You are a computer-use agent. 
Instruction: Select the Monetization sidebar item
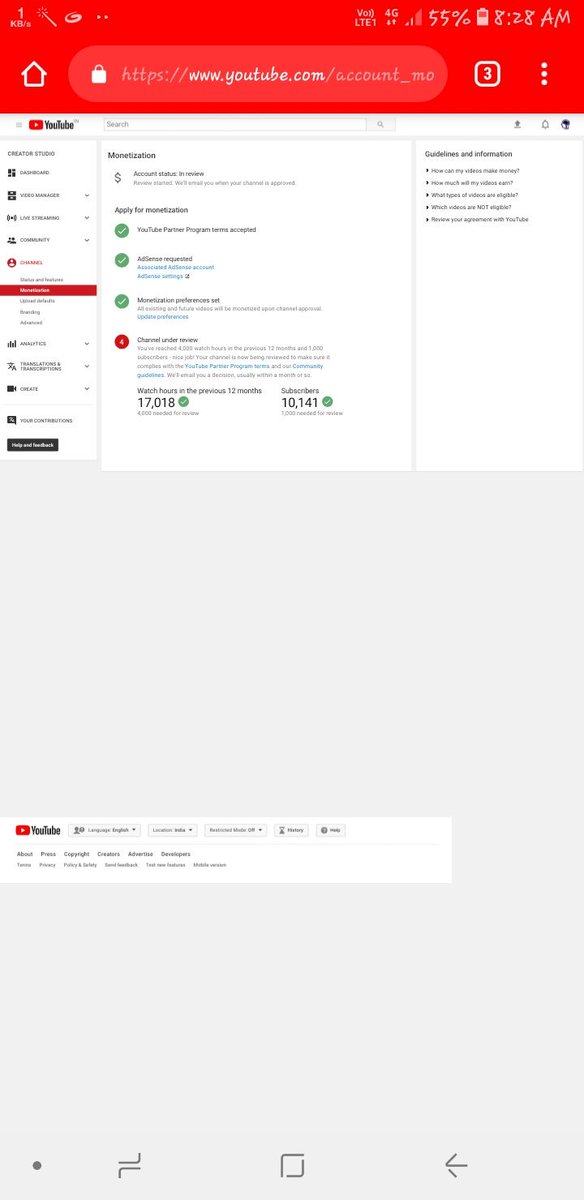click(48, 290)
